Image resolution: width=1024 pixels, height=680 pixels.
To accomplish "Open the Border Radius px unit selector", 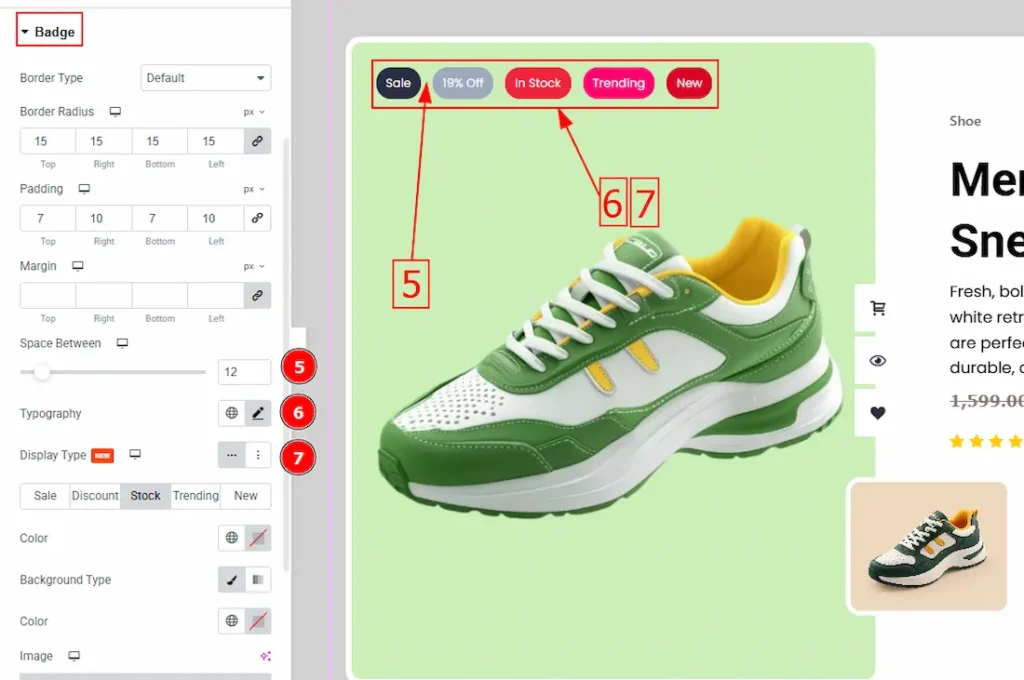I will 254,112.
